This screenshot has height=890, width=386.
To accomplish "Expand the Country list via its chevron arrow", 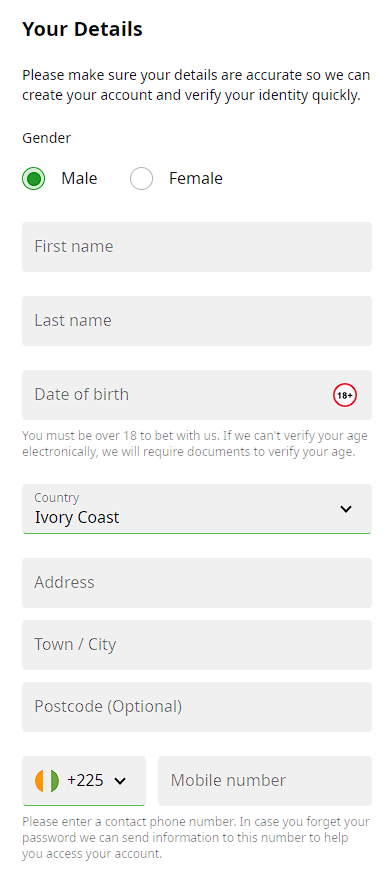I will pos(346,509).
